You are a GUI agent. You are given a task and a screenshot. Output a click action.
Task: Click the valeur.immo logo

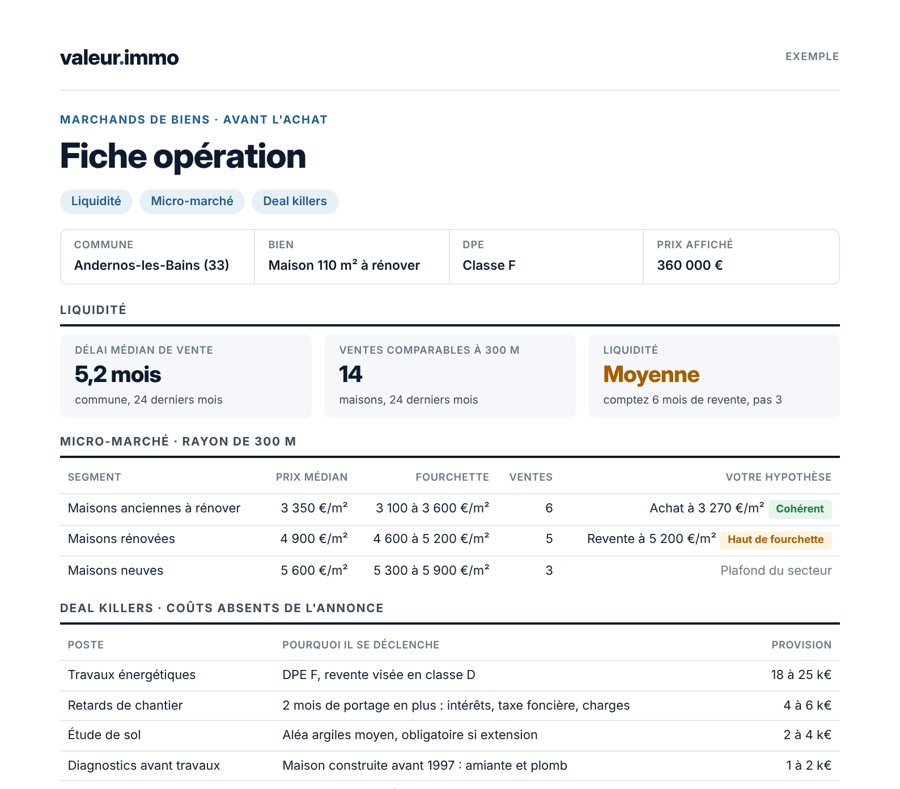[119, 57]
